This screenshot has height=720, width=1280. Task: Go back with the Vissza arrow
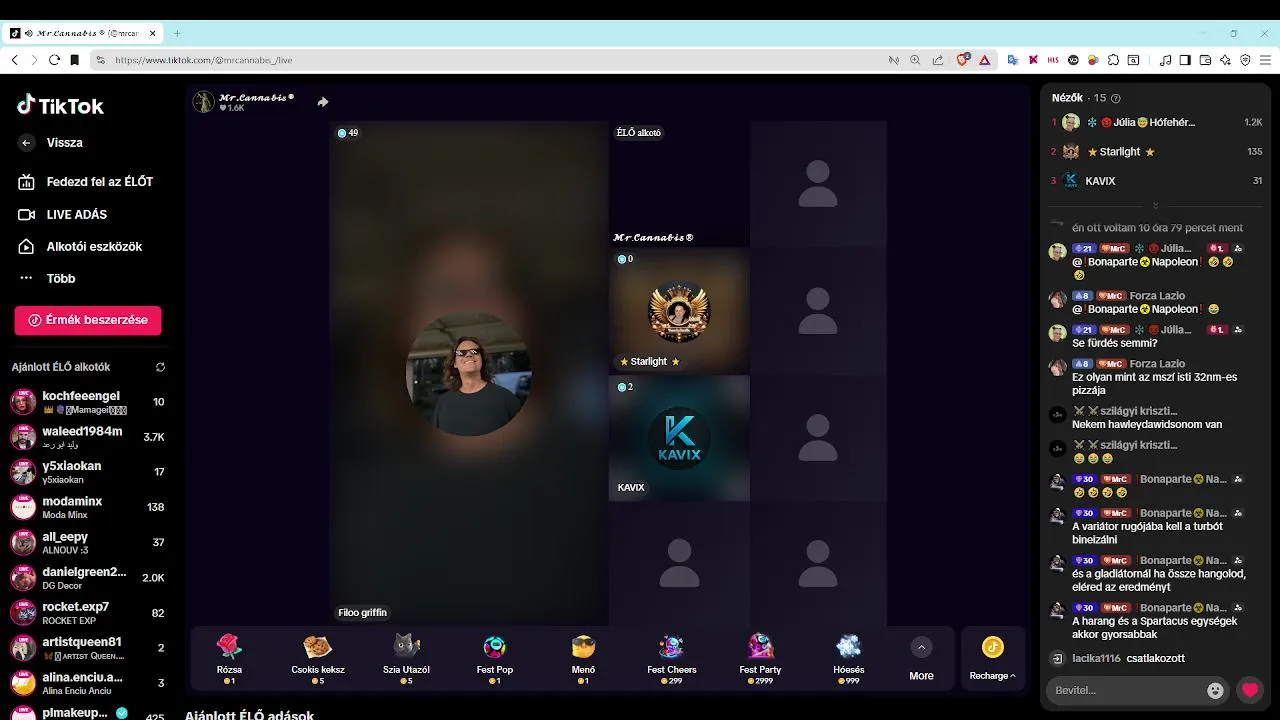point(26,143)
